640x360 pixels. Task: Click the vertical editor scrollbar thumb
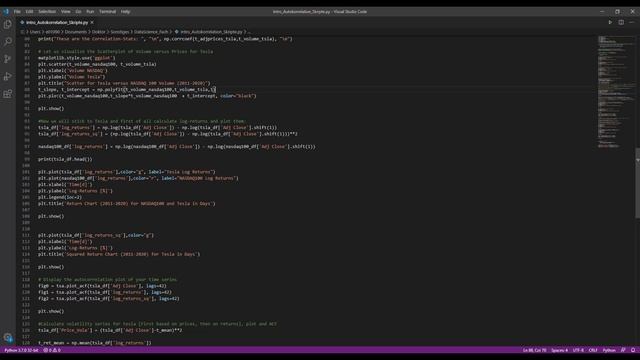point(638,183)
